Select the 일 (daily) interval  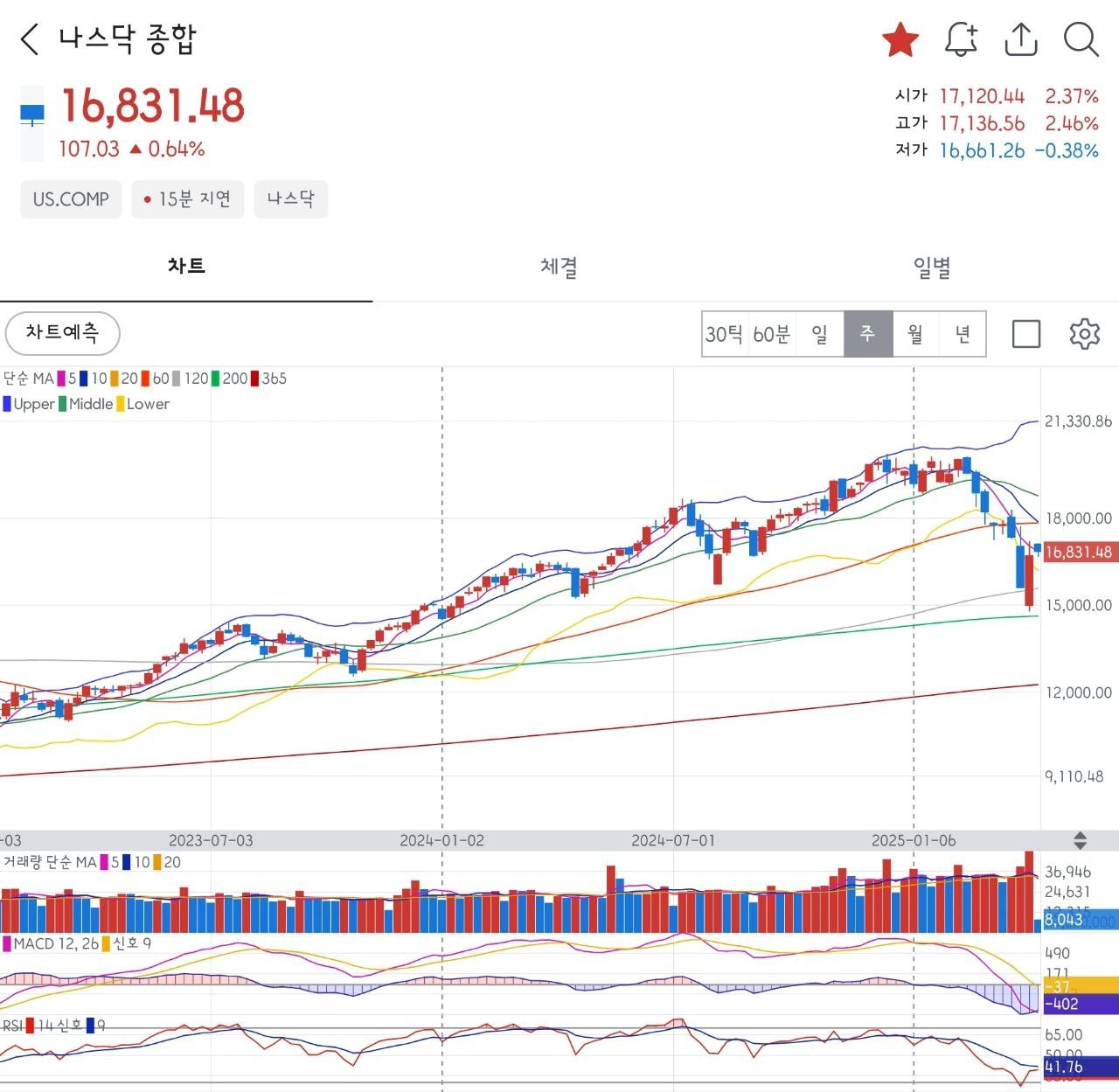[820, 334]
